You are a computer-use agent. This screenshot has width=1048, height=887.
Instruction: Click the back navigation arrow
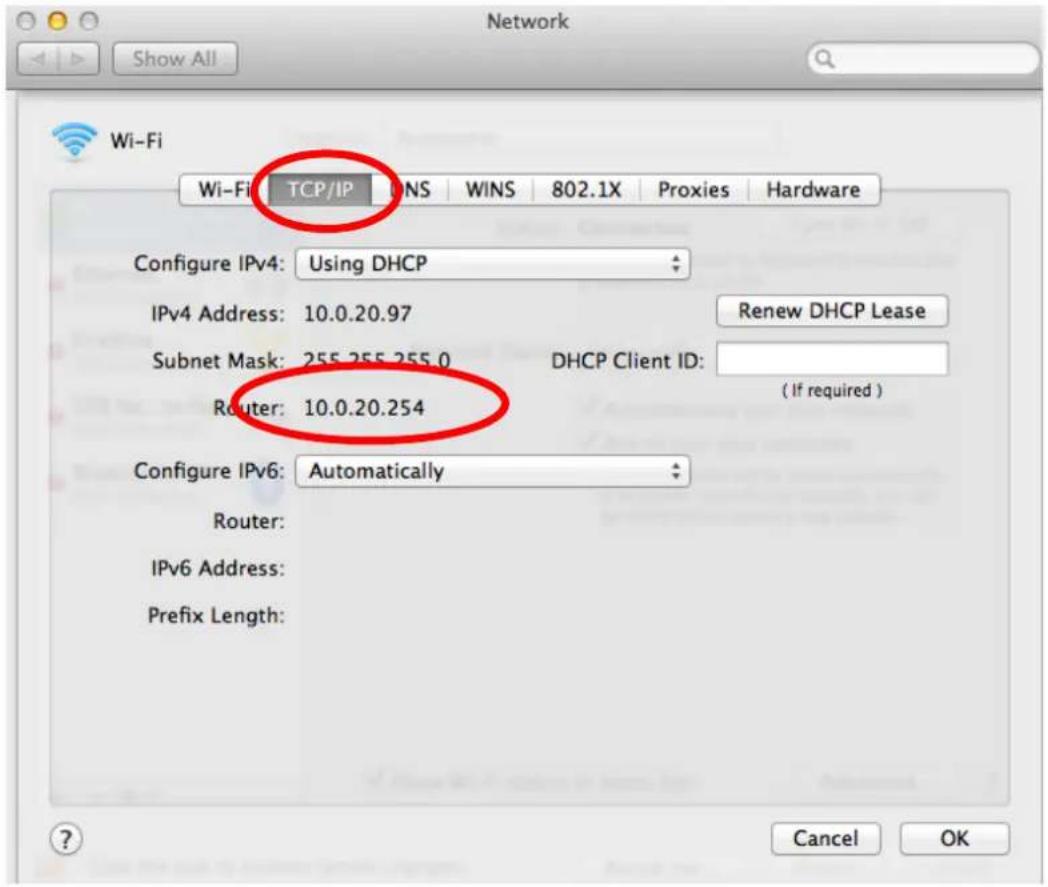[39, 59]
